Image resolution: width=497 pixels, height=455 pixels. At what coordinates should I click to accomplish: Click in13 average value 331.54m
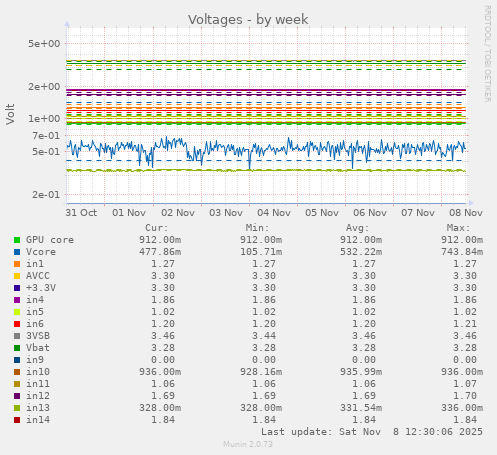click(x=361, y=408)
